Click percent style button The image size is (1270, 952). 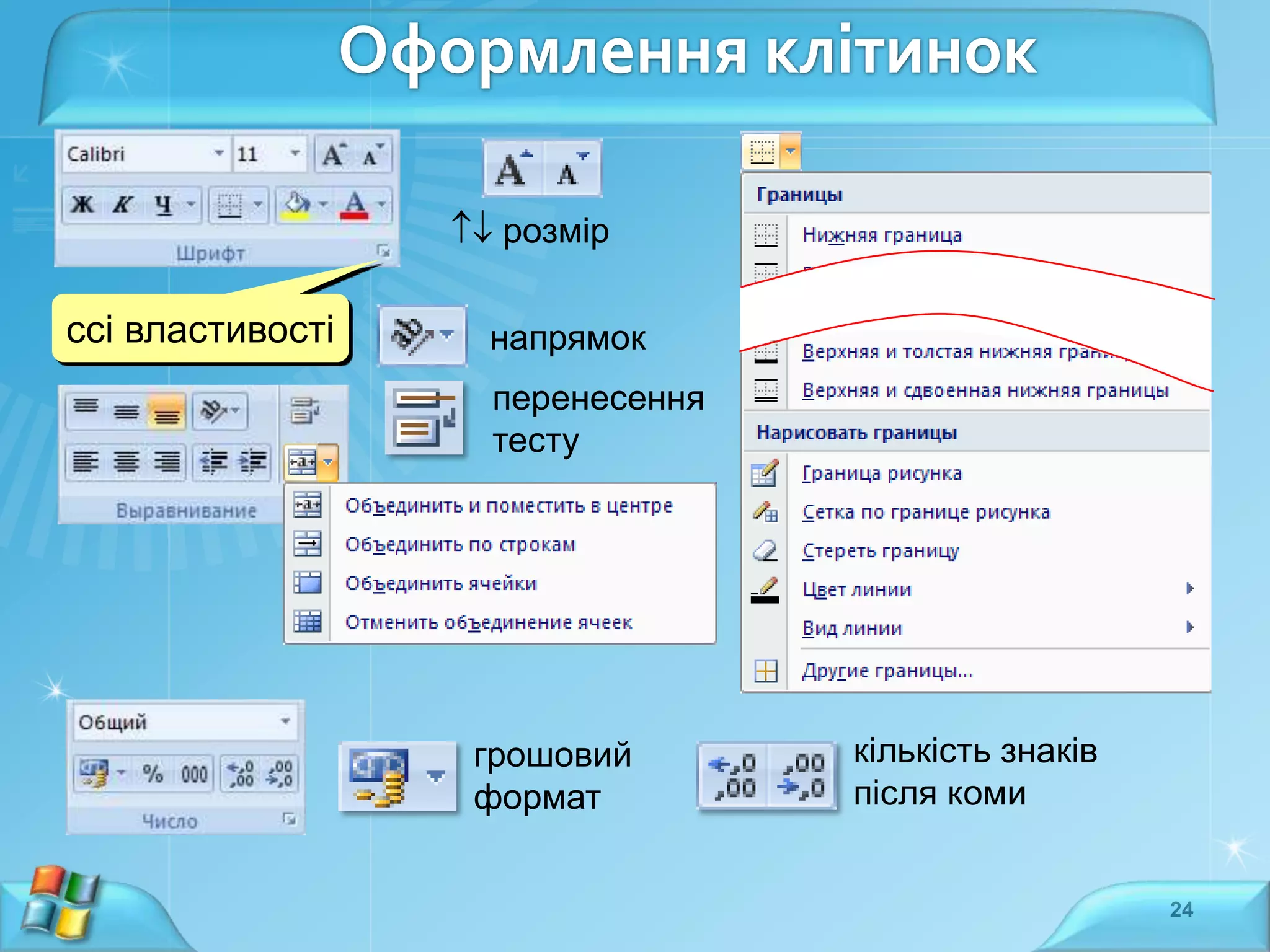153,773
